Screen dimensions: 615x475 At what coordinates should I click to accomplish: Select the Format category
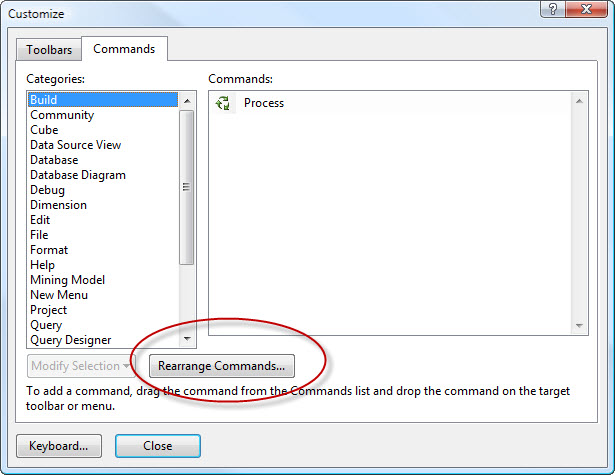click(x=103, y=250)
